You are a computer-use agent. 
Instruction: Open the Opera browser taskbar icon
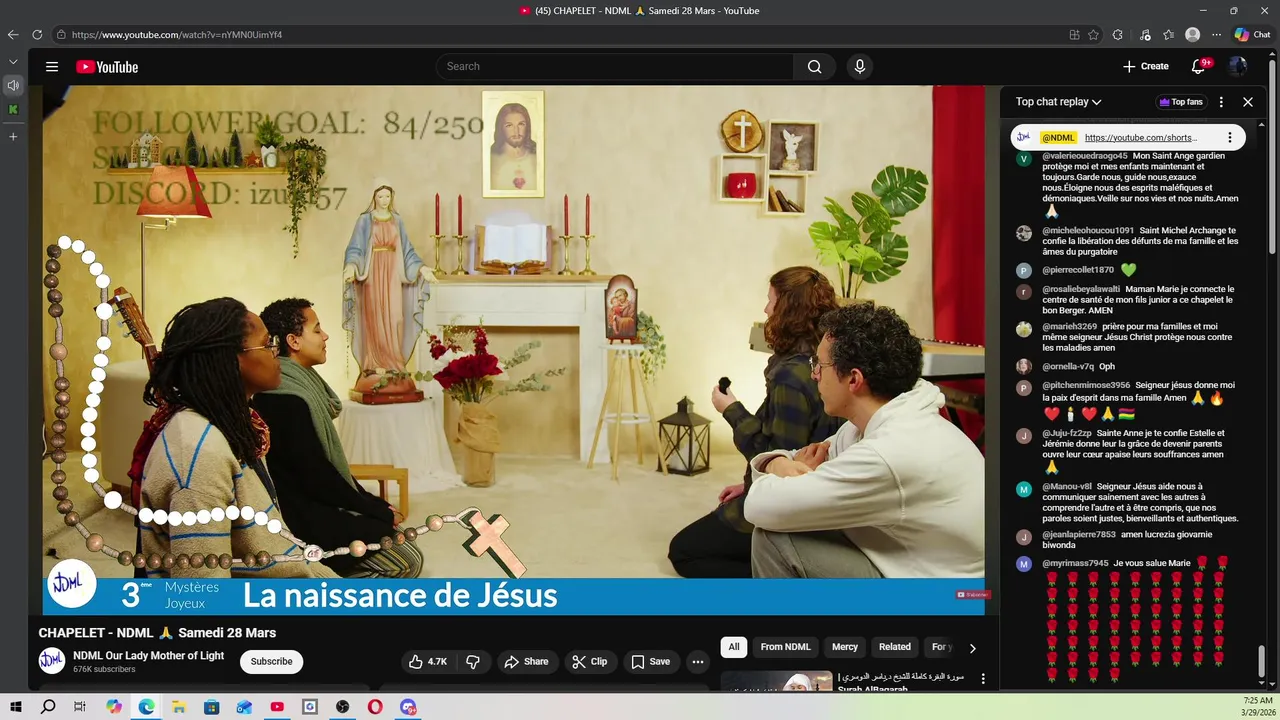[x=375, y=707]
